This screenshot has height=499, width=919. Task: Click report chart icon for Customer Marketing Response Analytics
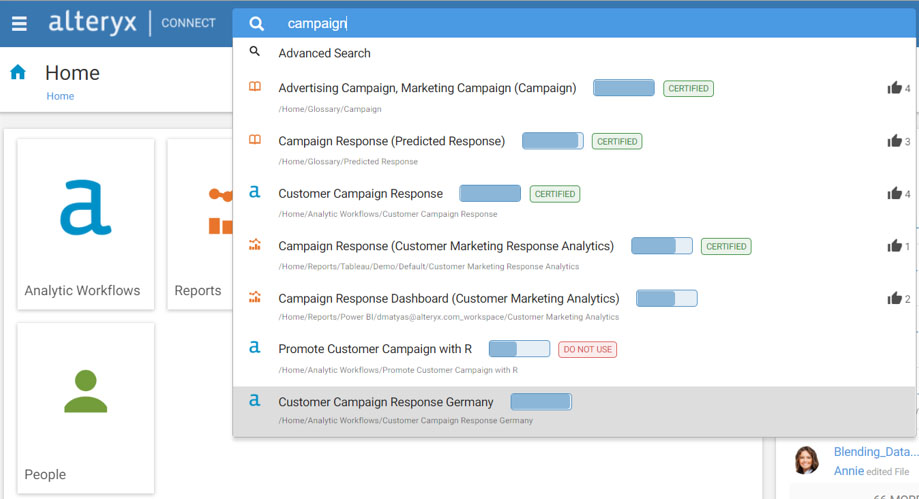click(255, 245)
